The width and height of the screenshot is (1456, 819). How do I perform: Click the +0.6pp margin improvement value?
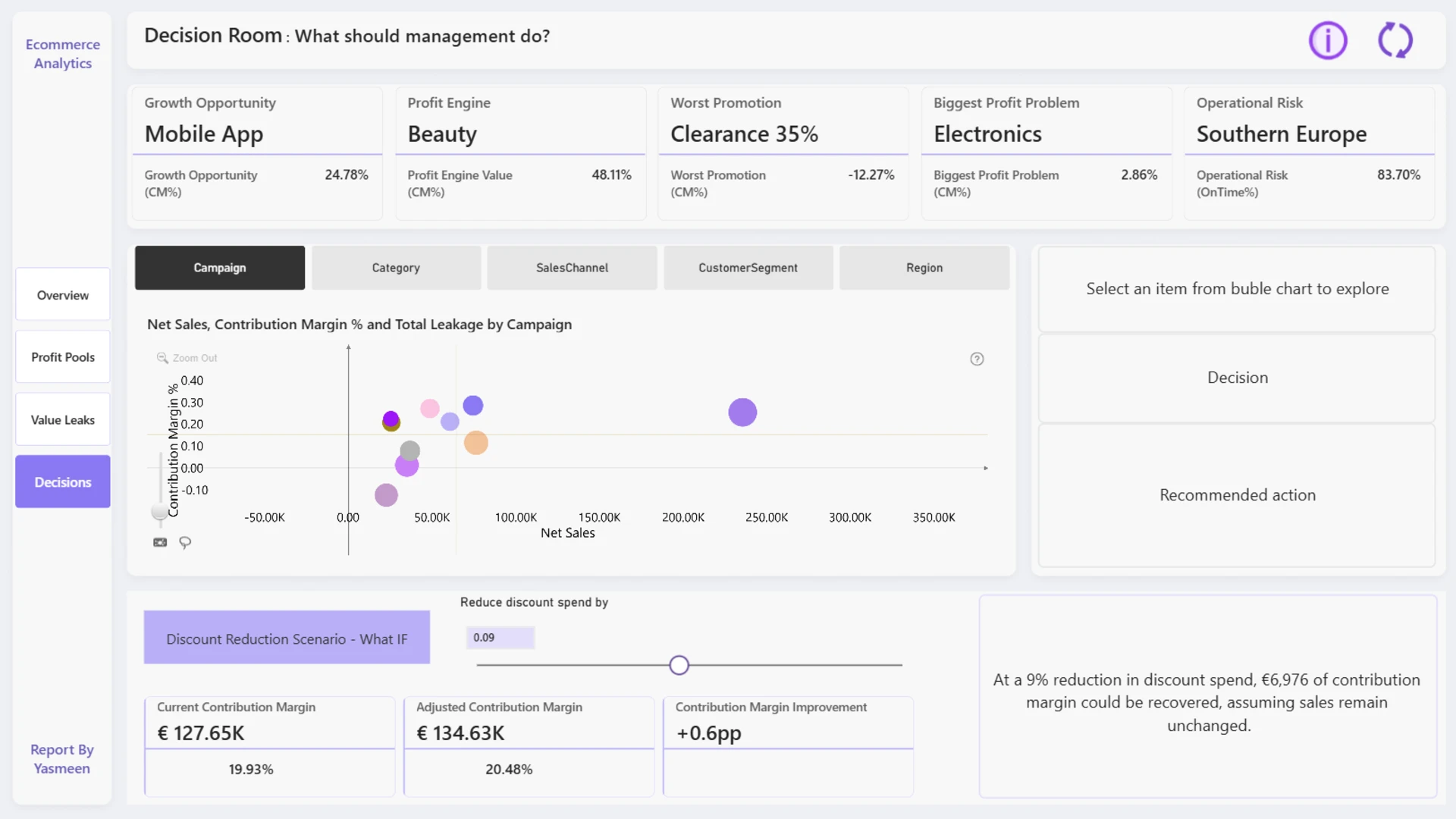point(709,733)
